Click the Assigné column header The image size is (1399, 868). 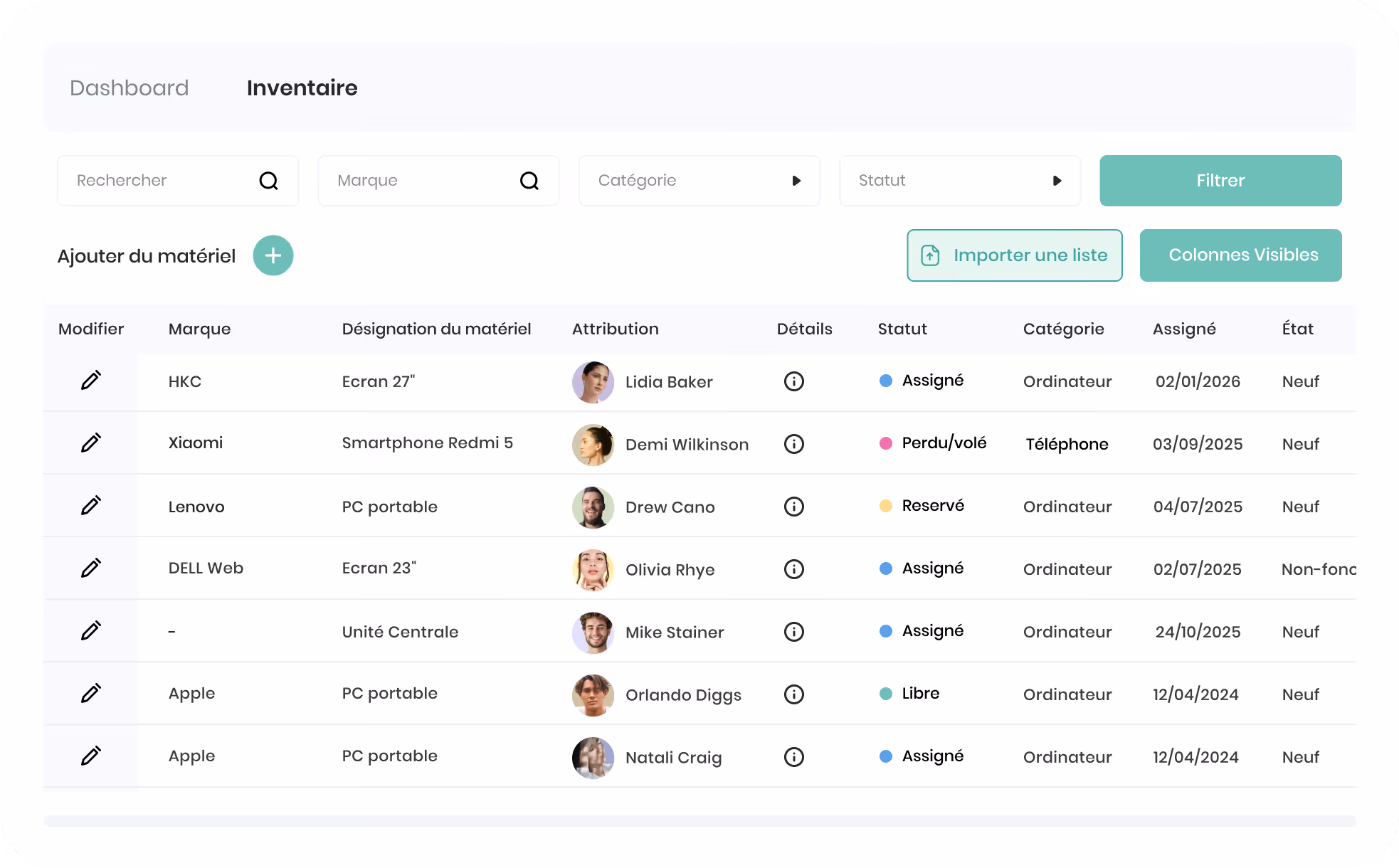(x=1184, y=329)
